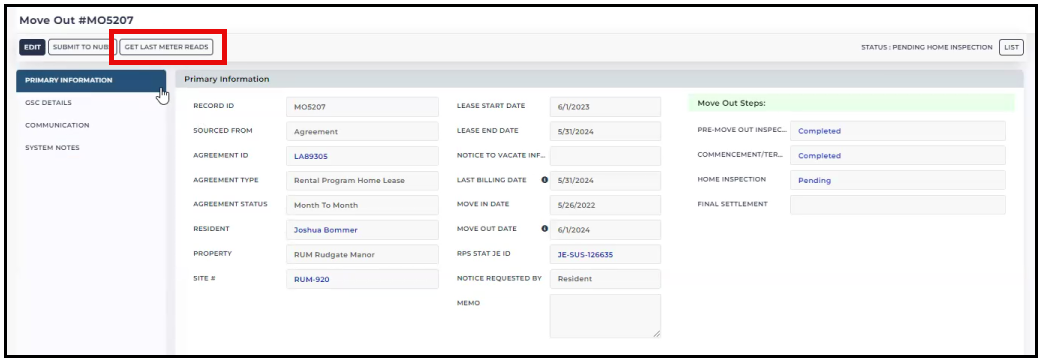
Task: Open agreement link LA89305
Action: click(x=311, y=157)
